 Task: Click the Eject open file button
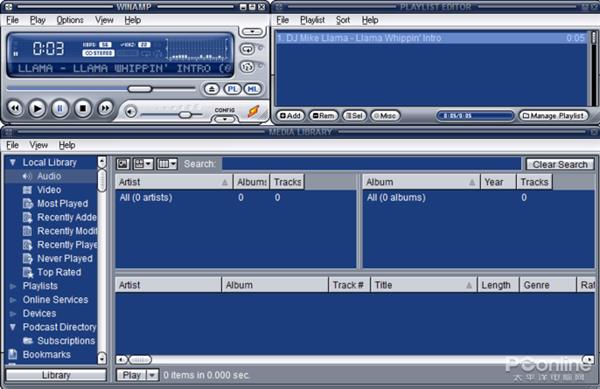212,89
